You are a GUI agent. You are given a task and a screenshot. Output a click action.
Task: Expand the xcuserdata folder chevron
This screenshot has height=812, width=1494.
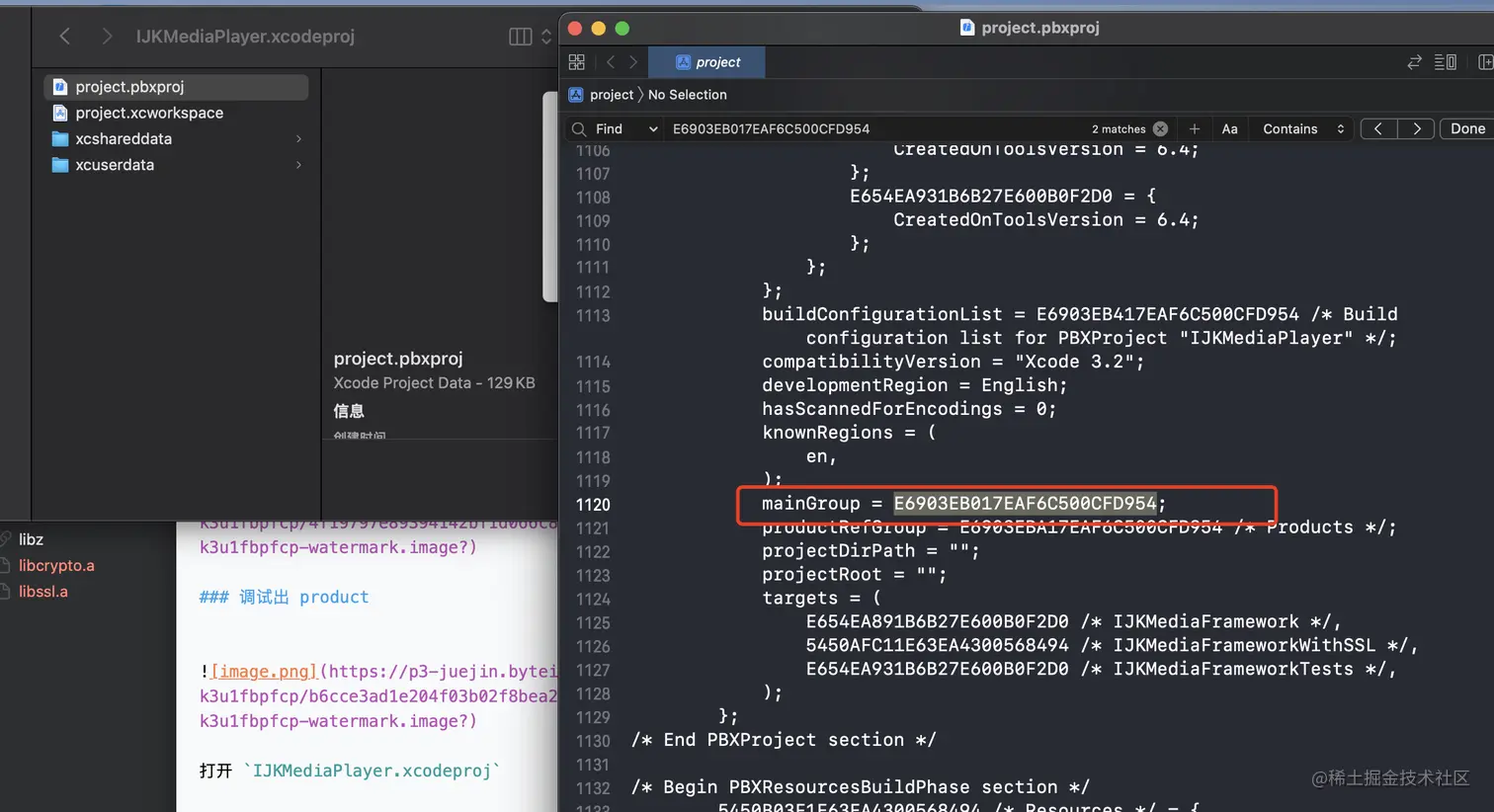pyautogui.click(x=298, y=165)
